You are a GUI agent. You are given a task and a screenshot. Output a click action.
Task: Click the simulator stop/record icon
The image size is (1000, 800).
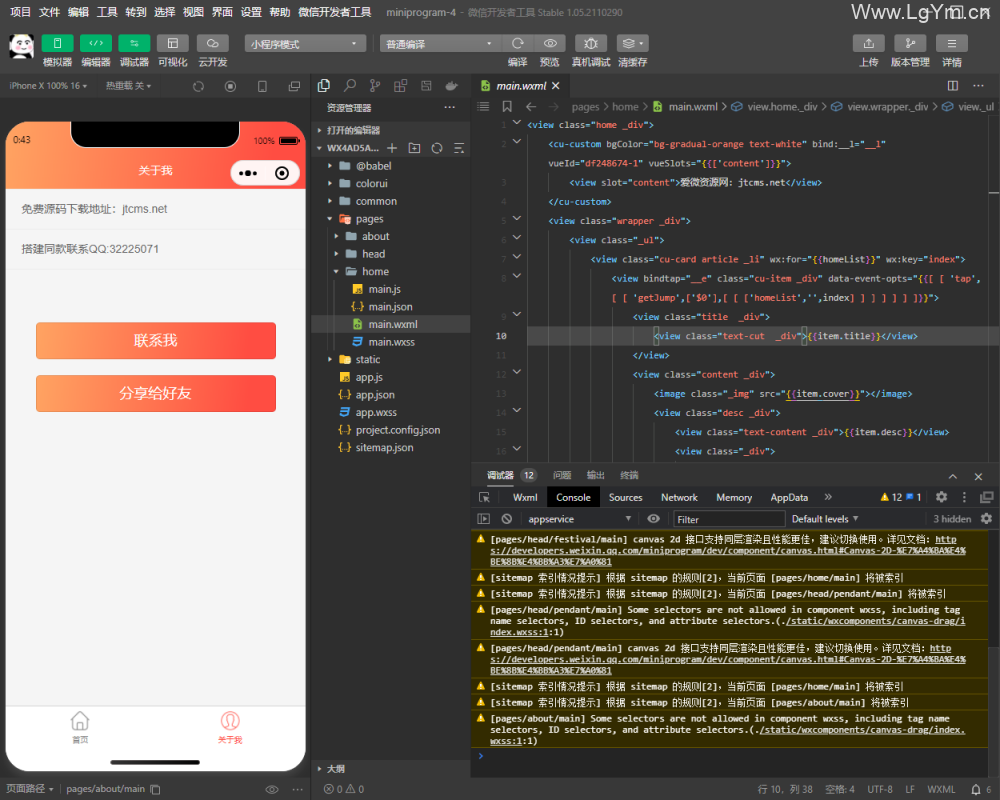[x=230, y=86]
